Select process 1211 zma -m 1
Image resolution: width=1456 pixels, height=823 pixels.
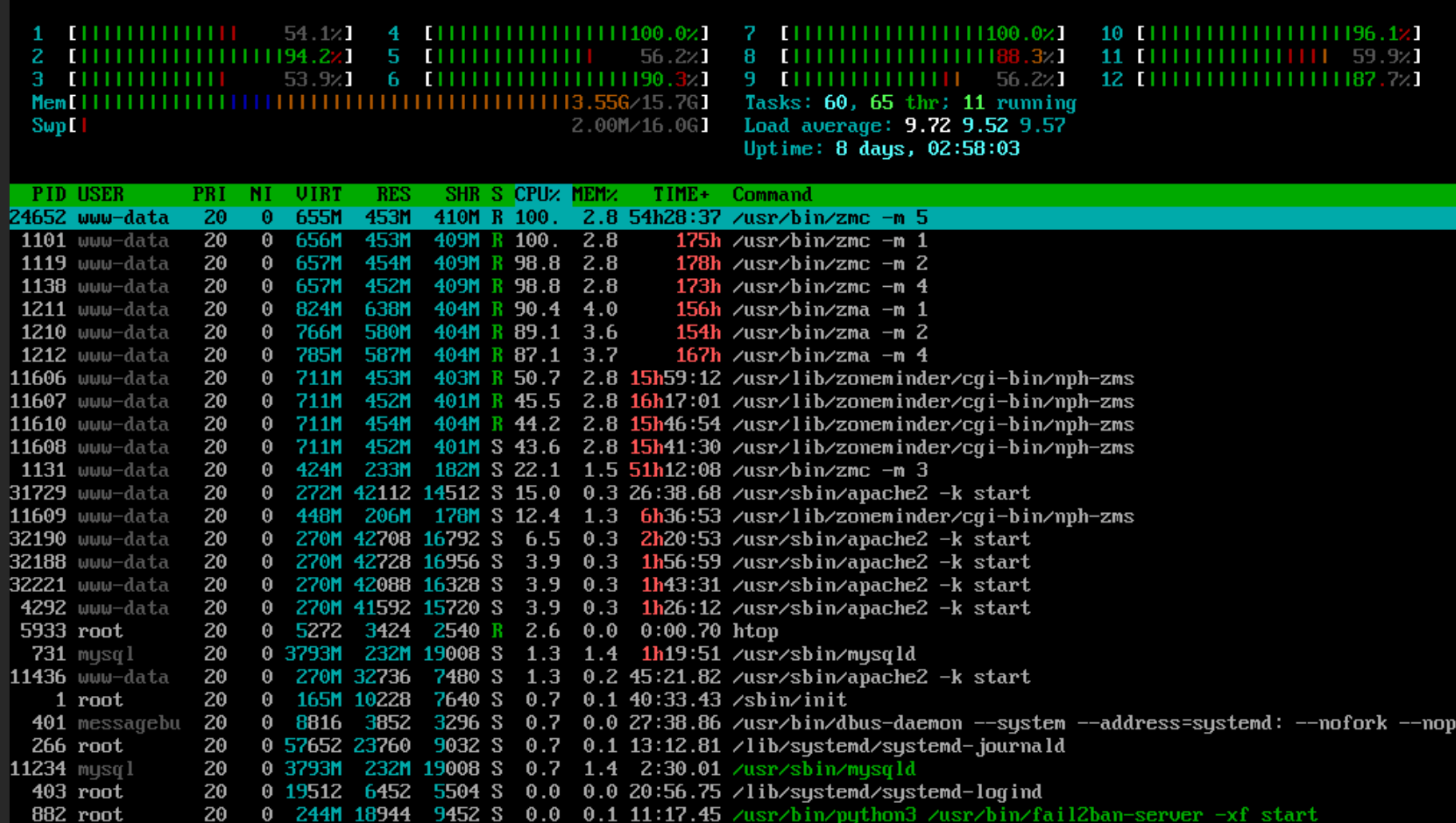click(732, 309)
